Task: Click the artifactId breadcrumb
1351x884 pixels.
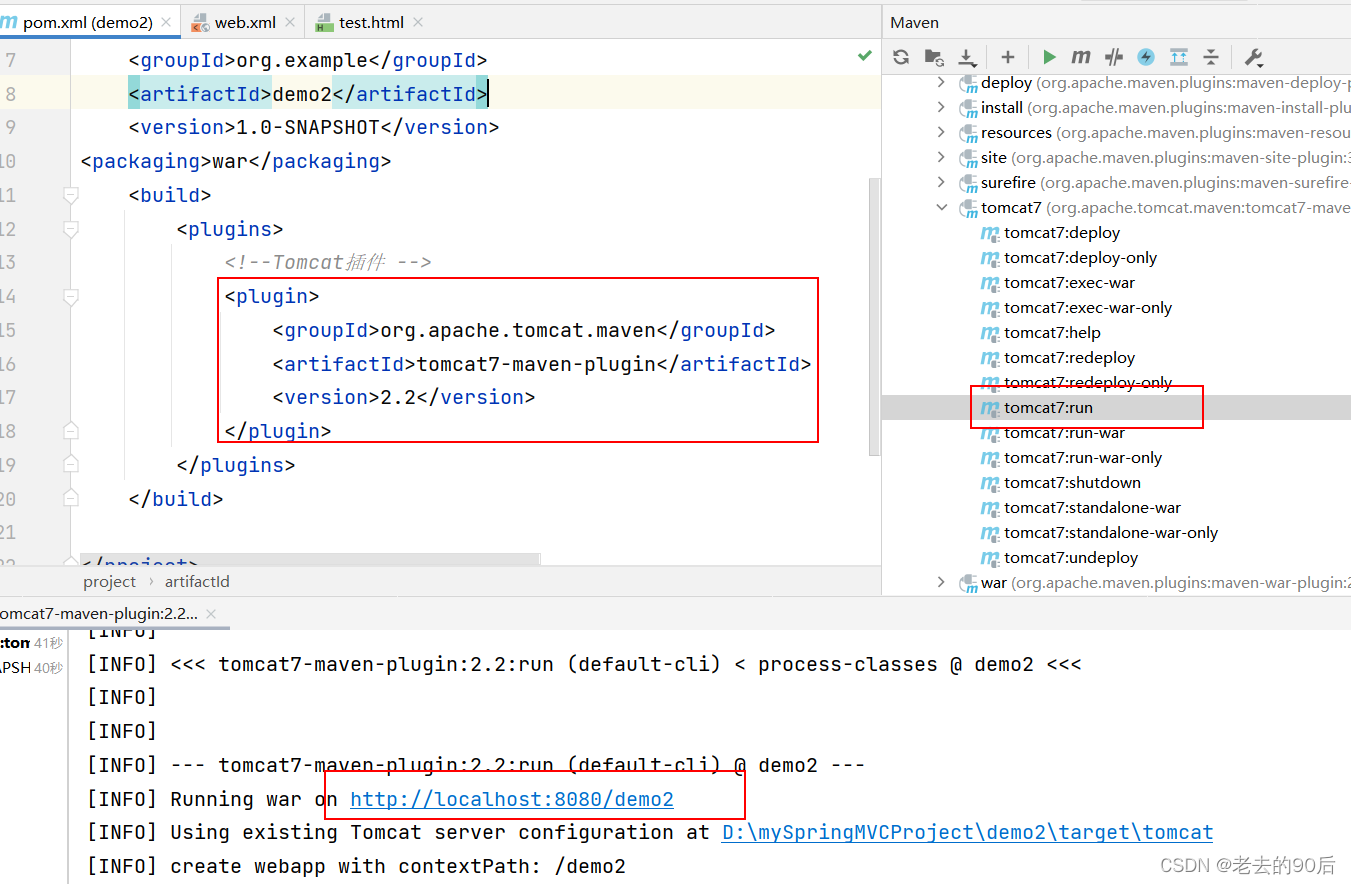Action: (197, 582)
